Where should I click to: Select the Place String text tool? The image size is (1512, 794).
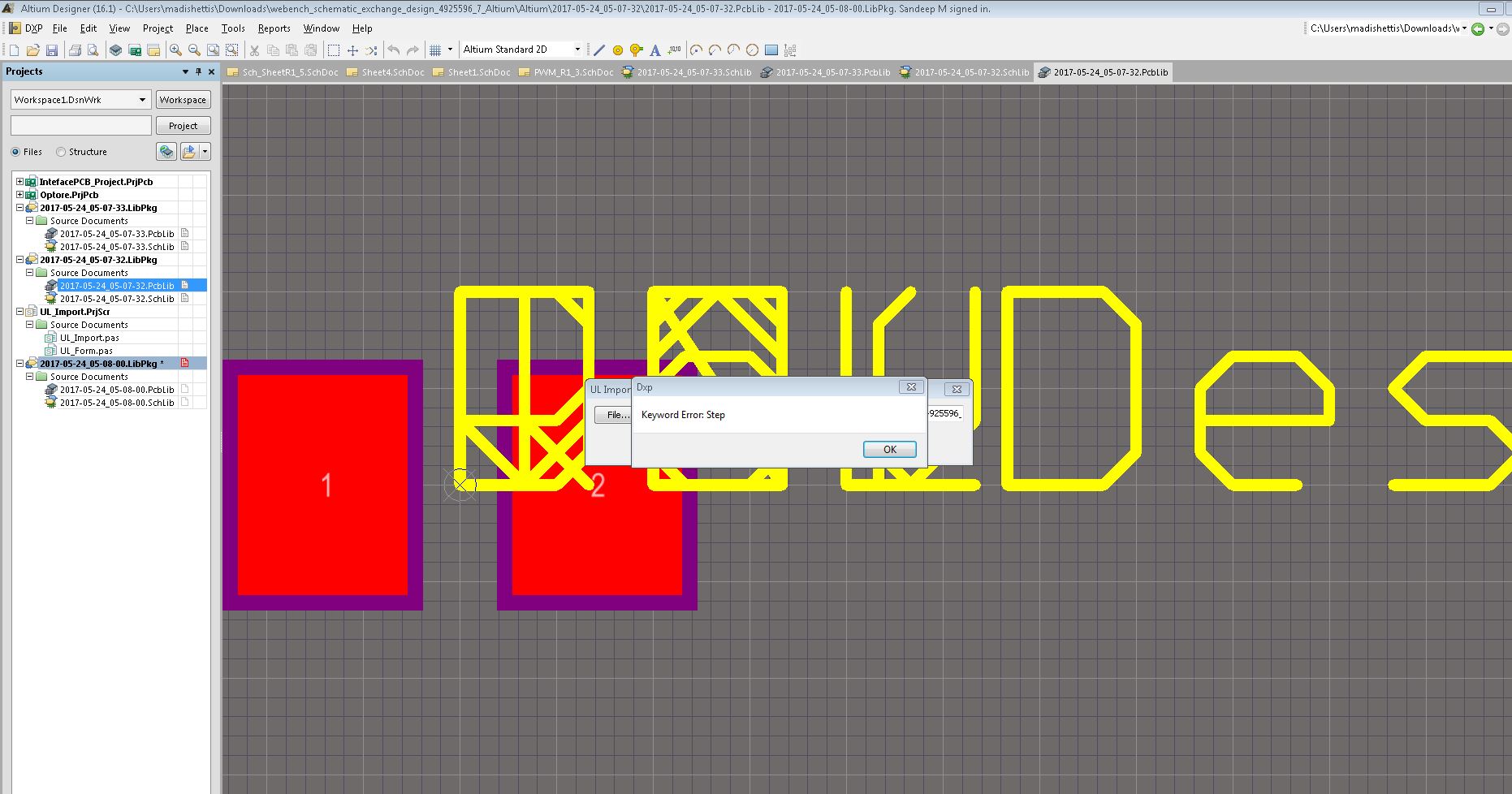655,50
